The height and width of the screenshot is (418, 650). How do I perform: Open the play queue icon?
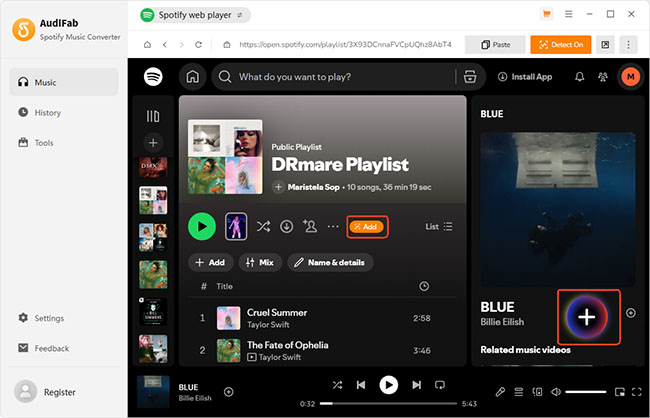pos(519,392)
